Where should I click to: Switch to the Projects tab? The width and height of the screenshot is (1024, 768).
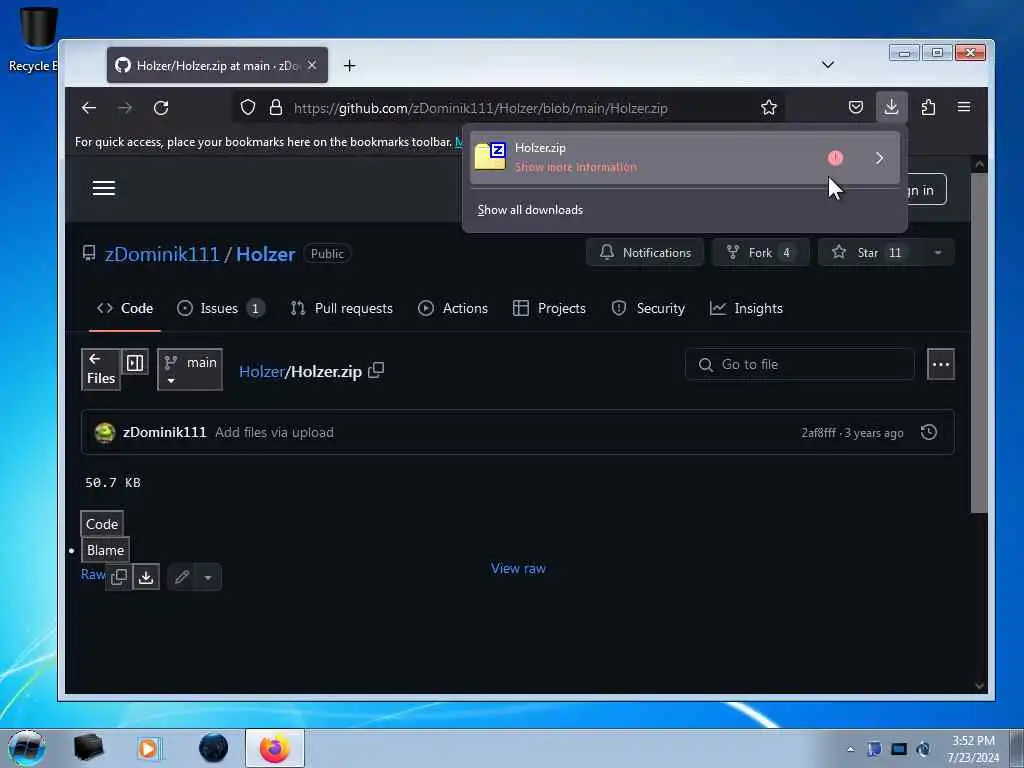(549, 308)
